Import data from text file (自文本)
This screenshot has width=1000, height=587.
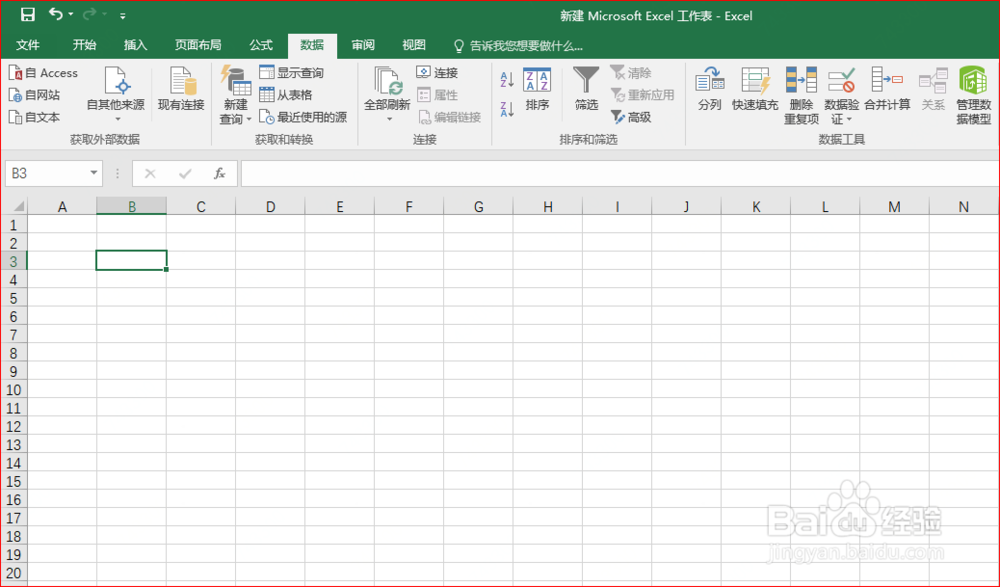[34, 117]
